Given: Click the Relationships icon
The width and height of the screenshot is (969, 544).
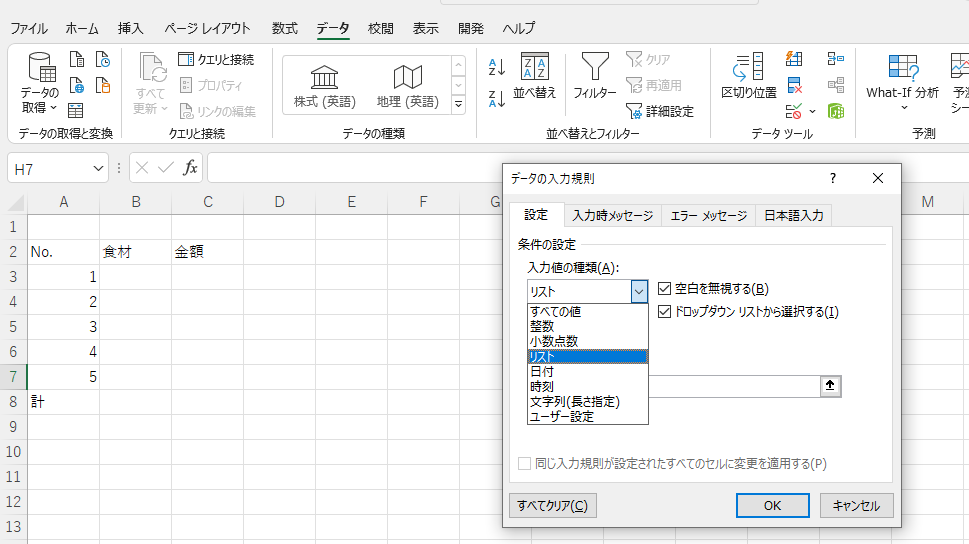Looking at the screenshot, I should pos(836,85).
